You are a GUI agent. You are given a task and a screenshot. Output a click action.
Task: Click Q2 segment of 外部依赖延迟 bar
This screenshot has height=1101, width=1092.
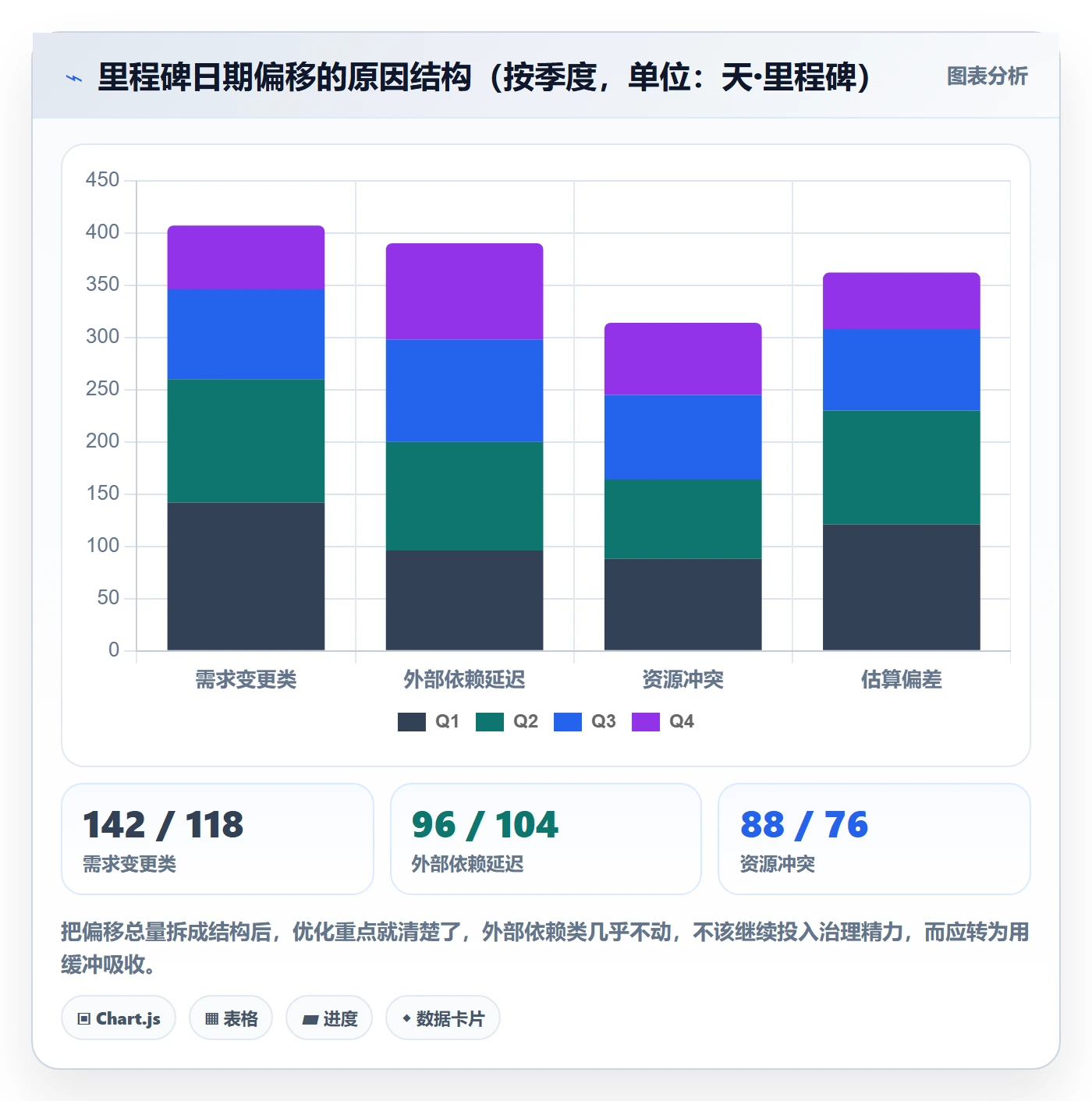coord(464,496)
